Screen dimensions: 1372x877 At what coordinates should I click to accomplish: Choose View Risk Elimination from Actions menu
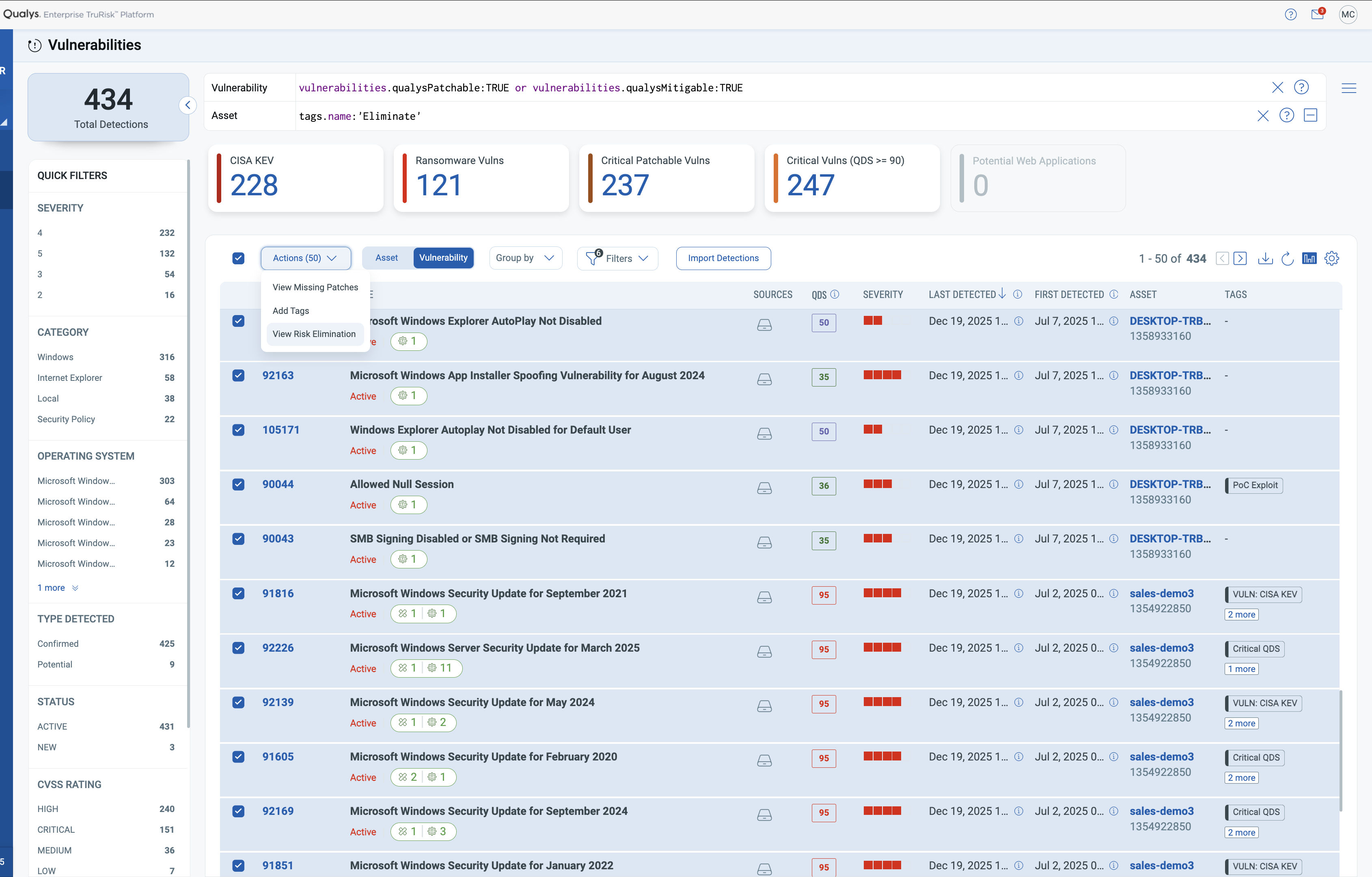pos(314,334)
